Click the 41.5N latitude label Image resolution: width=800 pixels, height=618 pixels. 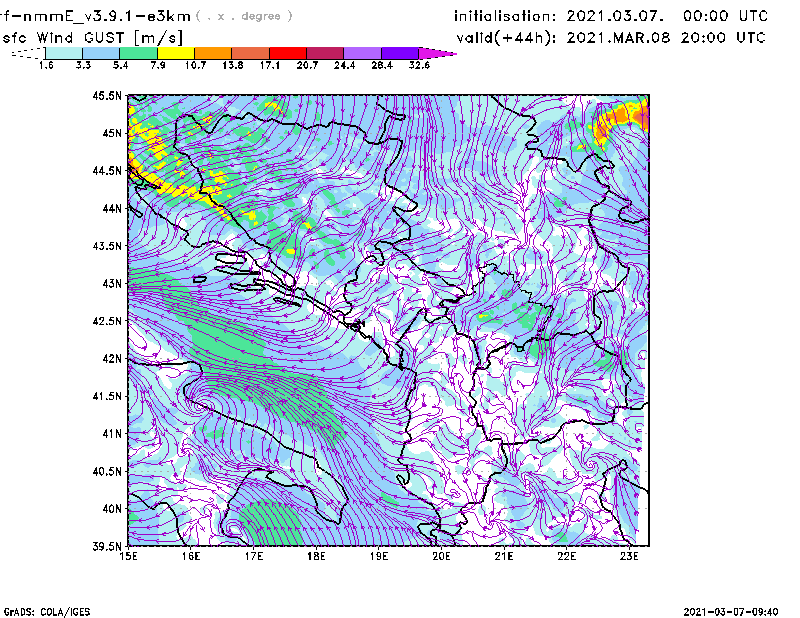[x=107, y=396]
